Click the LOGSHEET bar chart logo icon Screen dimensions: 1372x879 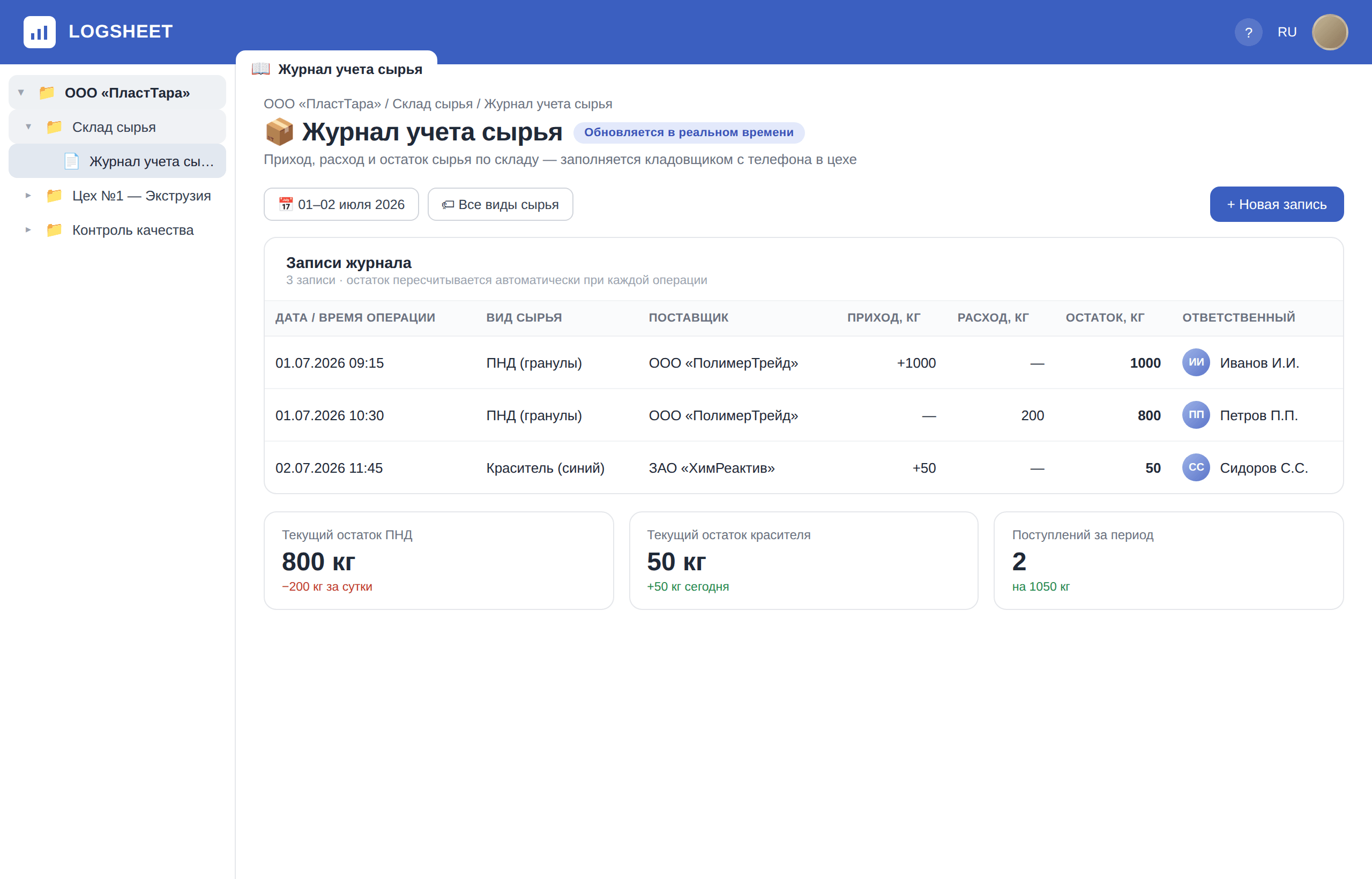coord(39,32)
